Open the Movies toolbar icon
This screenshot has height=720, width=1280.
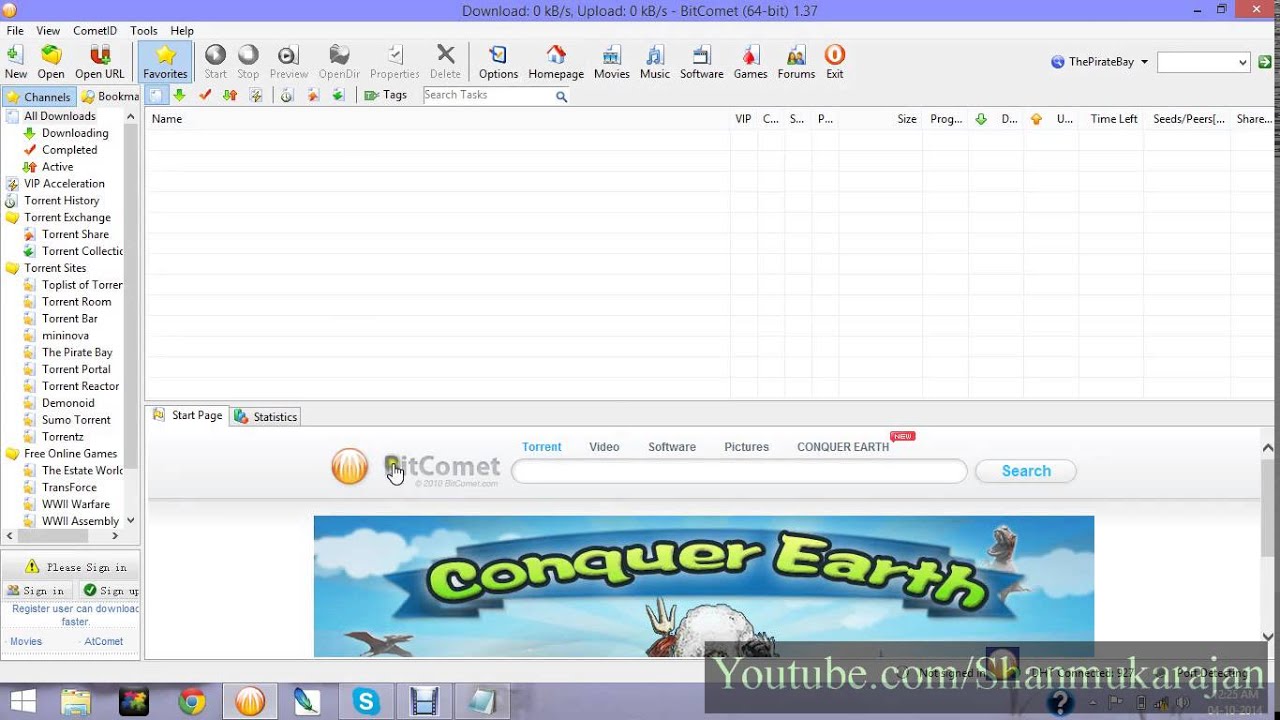(x=611, y=62)
